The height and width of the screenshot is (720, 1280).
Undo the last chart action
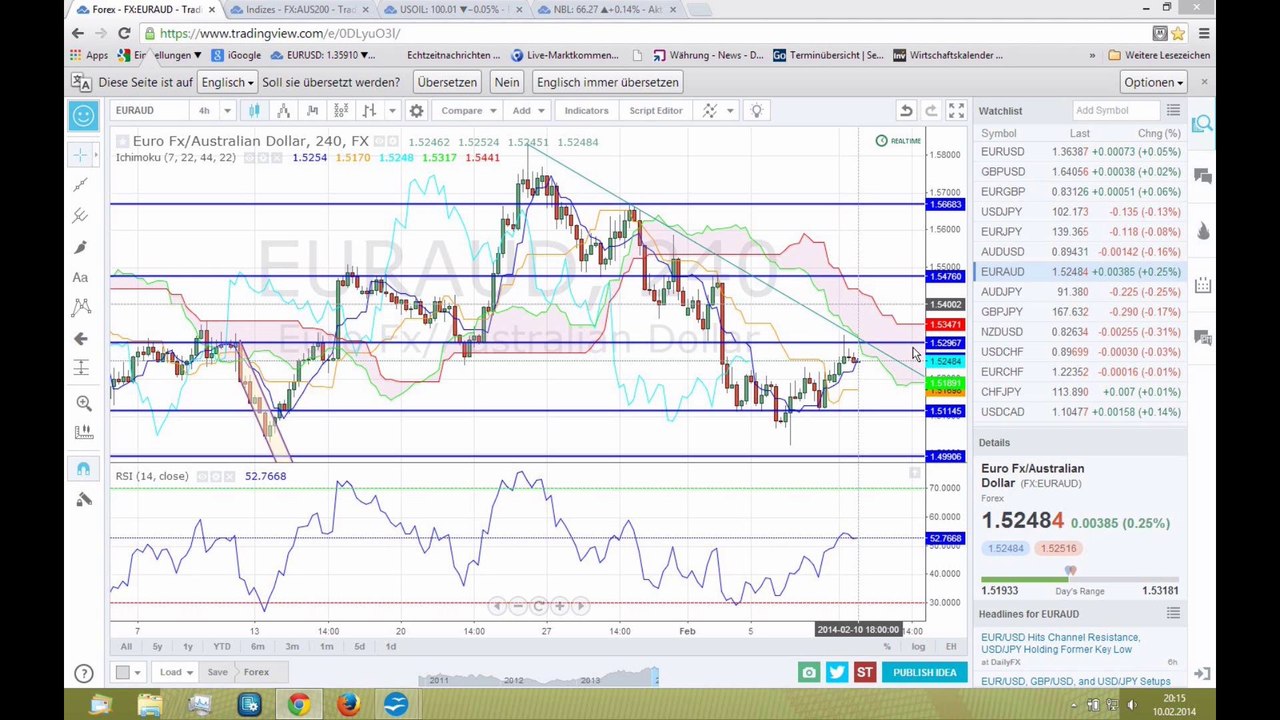tap(905, 111)
